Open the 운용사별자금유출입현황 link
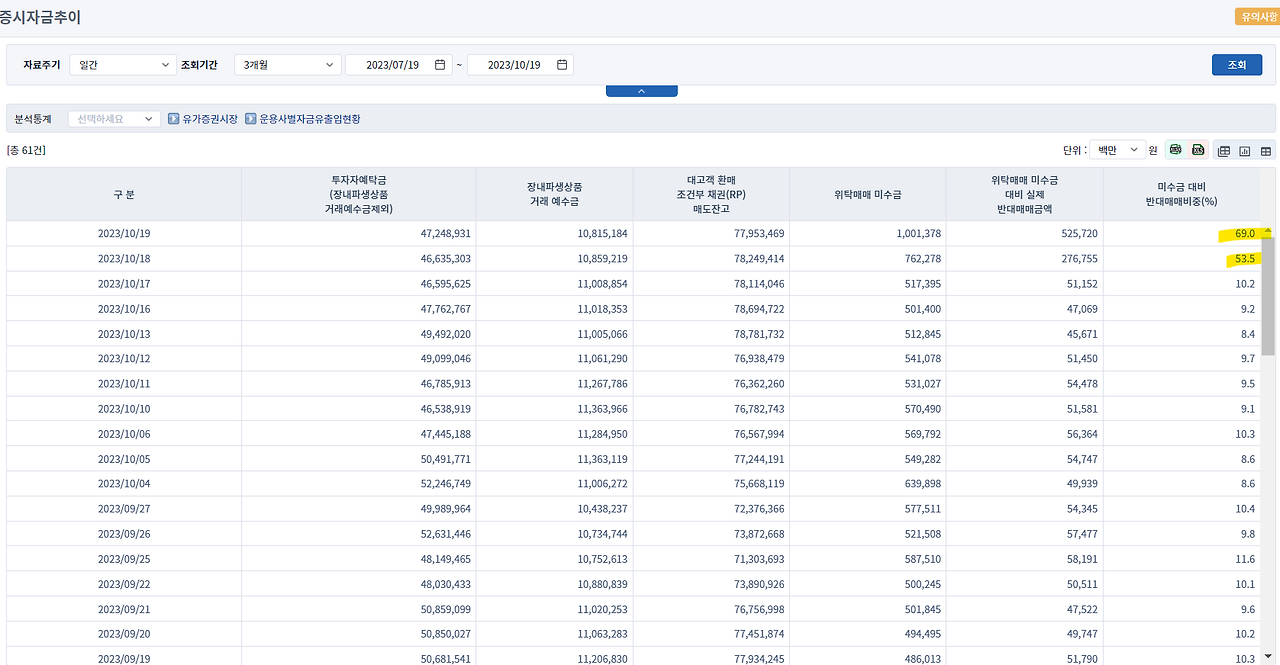The height and width of the screenshot is (665, 1280). pos(309,119)
